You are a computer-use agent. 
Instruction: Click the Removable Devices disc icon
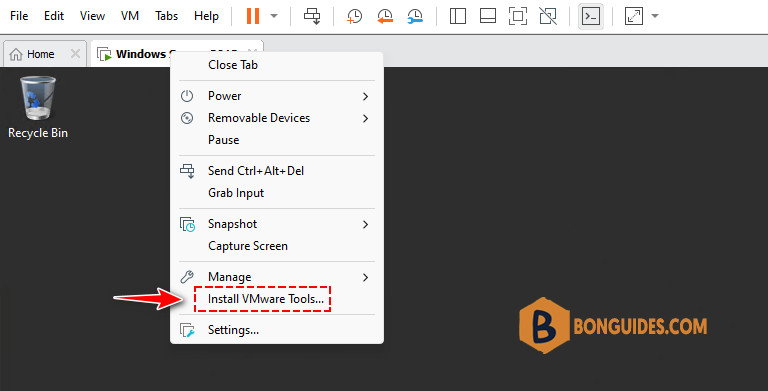tap(187, 118)
